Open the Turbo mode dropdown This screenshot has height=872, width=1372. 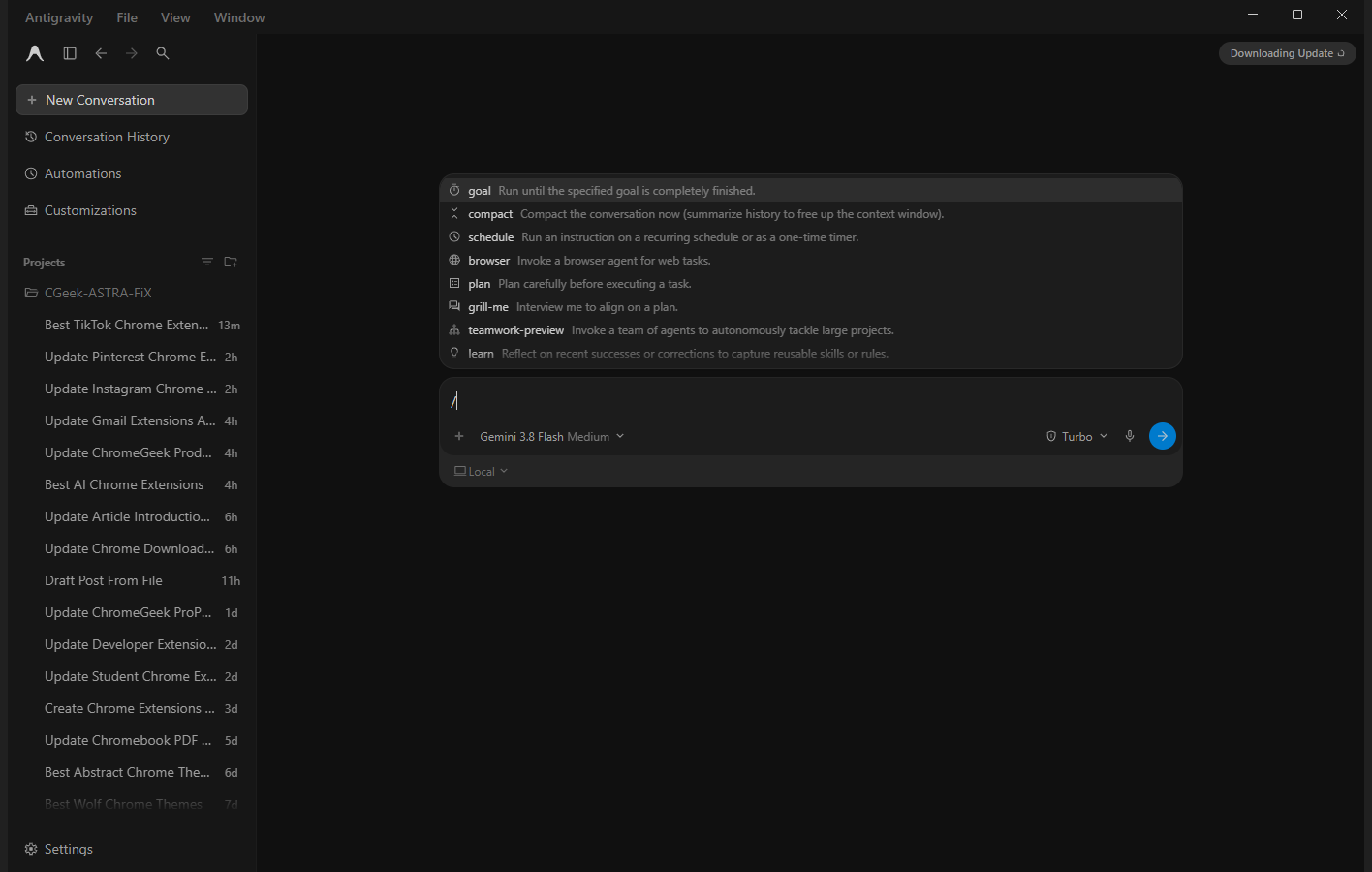point(1076,437)
